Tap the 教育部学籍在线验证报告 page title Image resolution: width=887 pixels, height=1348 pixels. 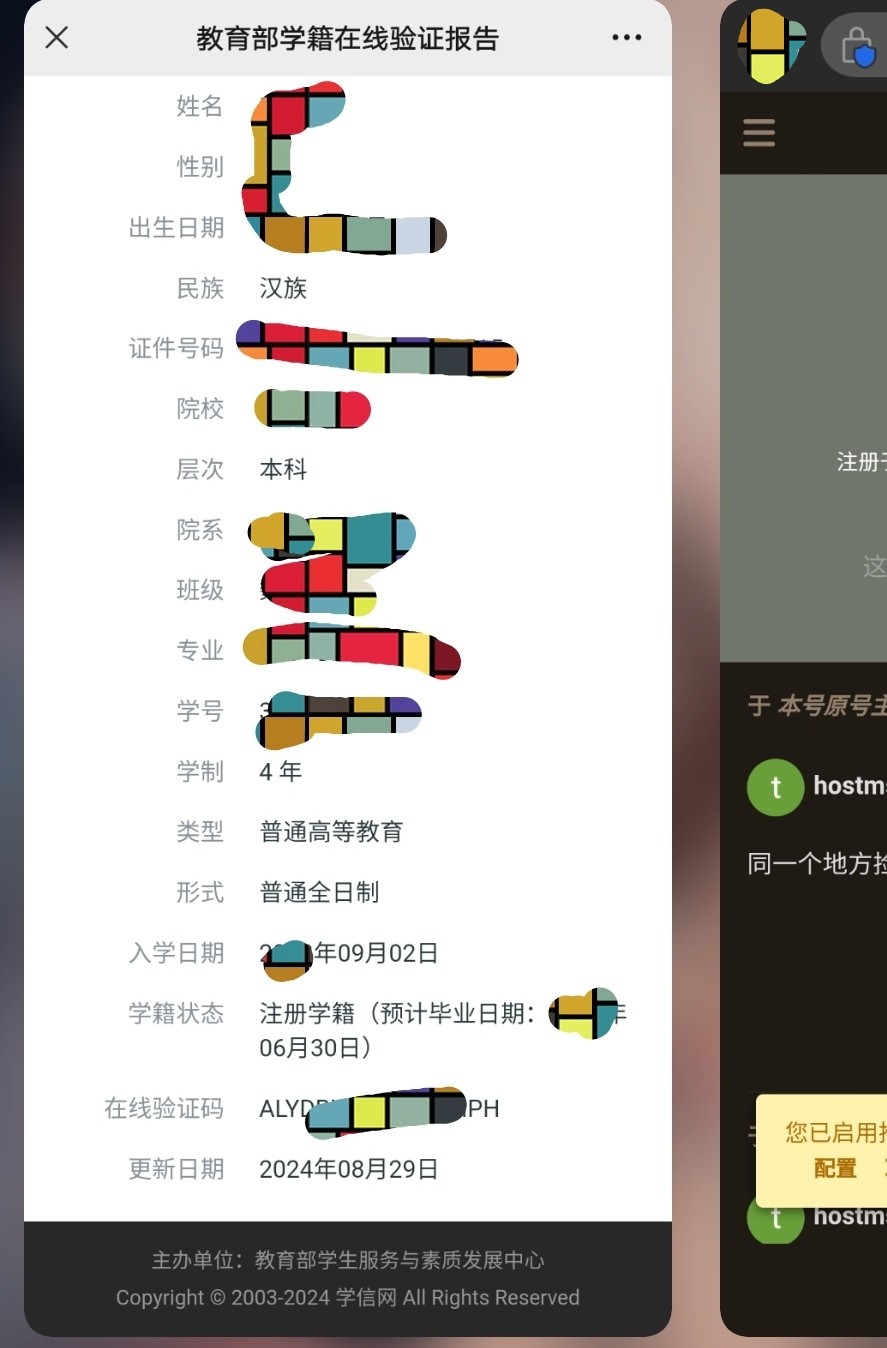tap(347, 39)
